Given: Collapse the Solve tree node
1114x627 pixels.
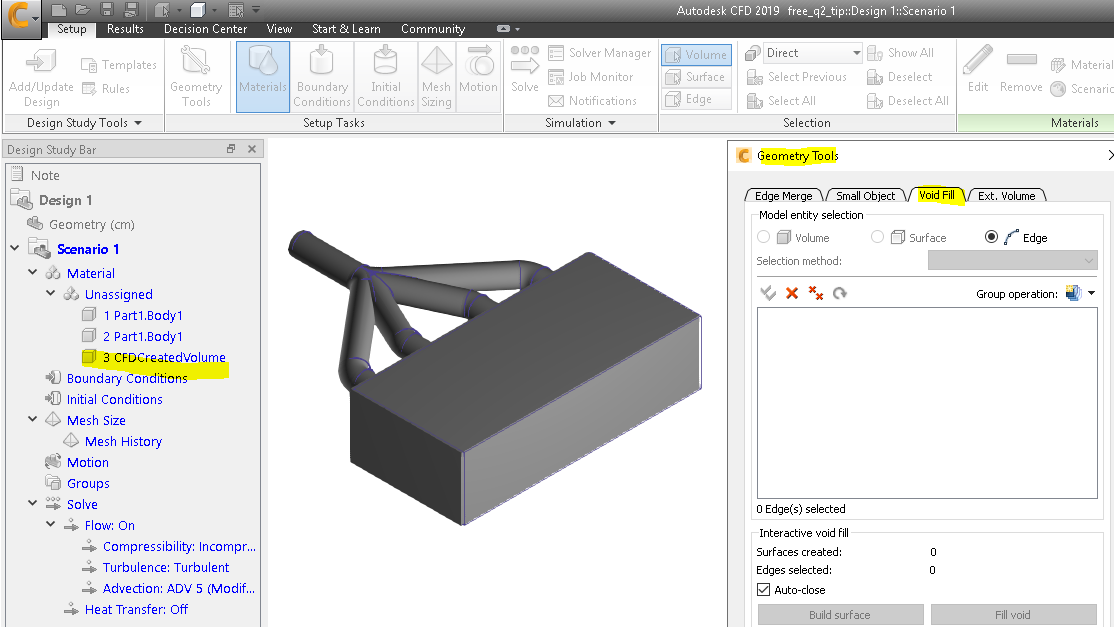Looking at the screenshot, I should [32, 504].
